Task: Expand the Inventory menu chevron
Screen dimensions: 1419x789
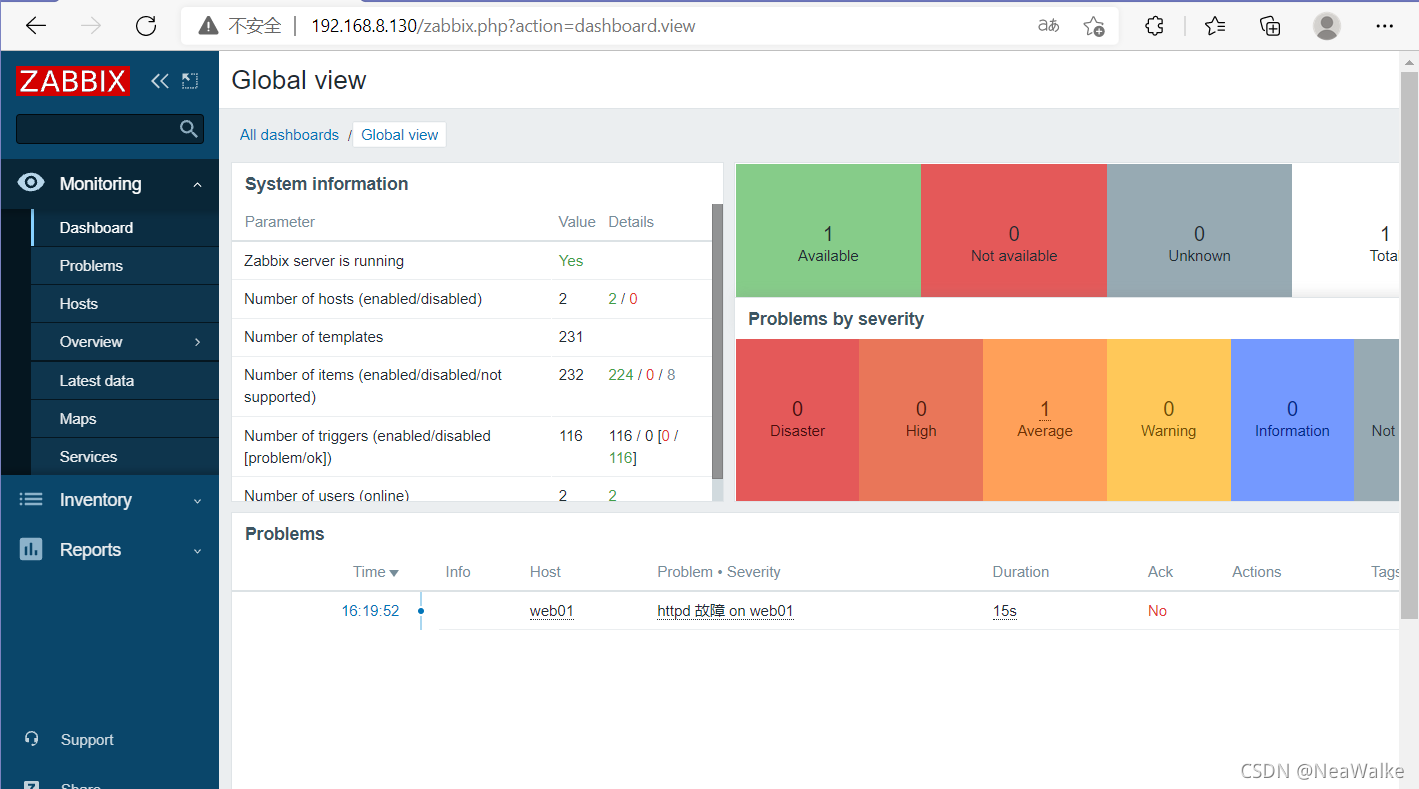Action: 197,500
